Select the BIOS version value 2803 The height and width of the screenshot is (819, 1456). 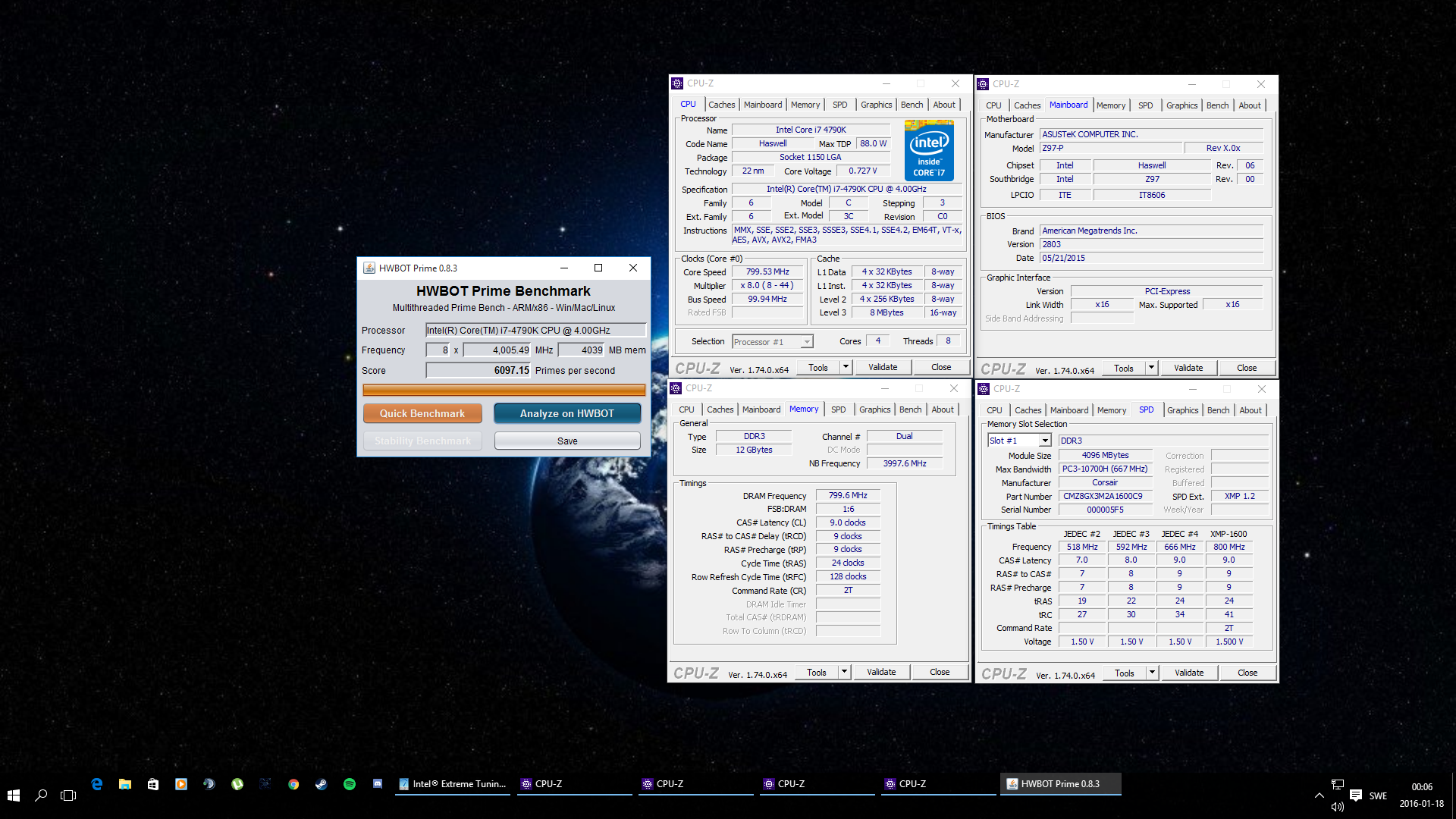pos(1151,244)
